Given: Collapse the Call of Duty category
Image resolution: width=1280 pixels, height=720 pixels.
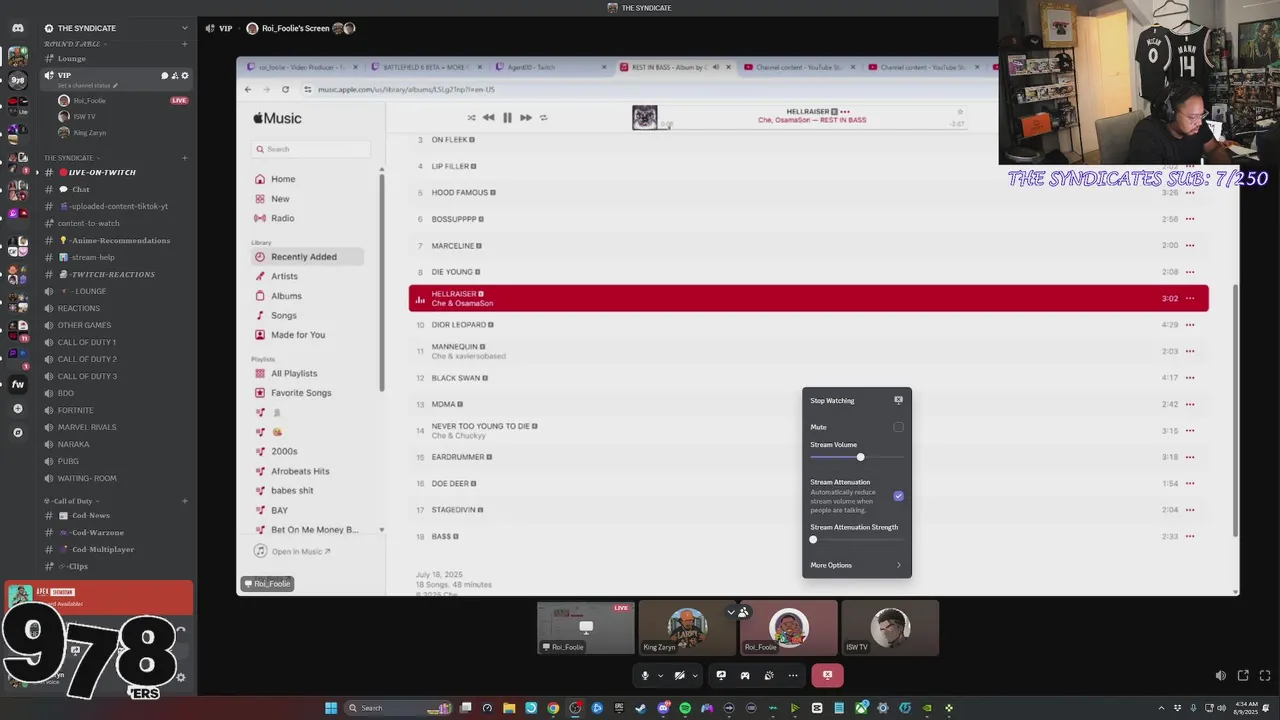Looking at the screenshot, I should pyautogui.click(x=72, y=501).
